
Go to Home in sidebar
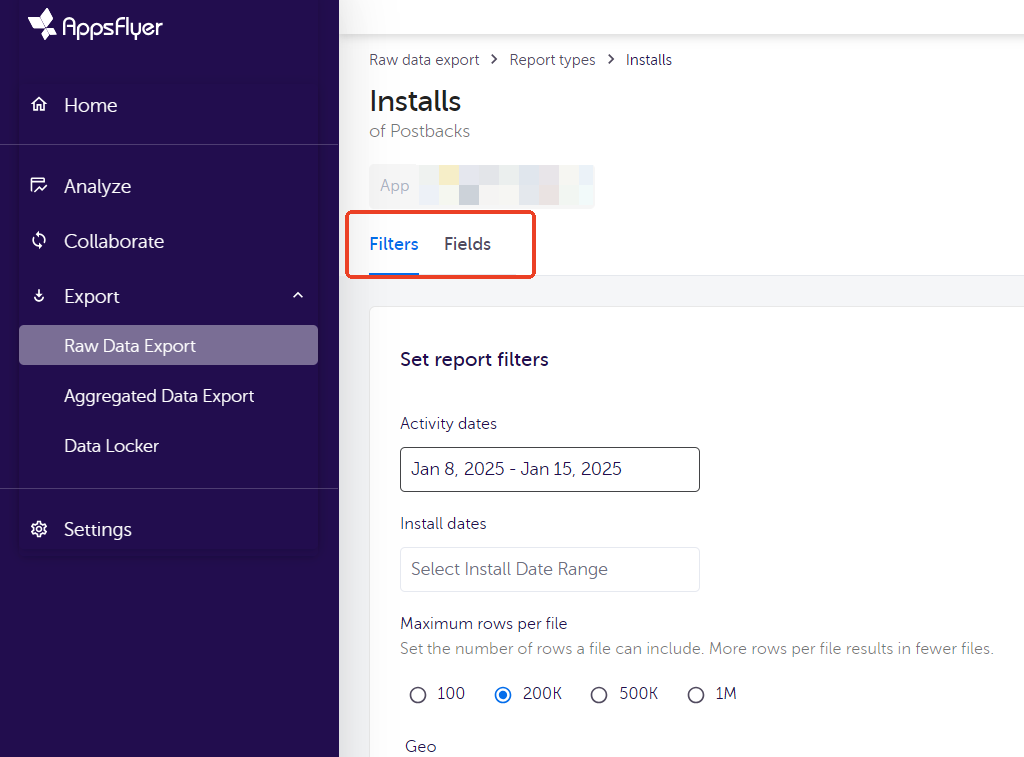coord(91,105)
